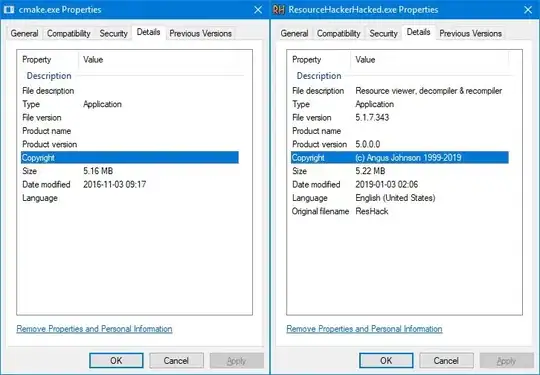Screen dimensions: 540x375
Task: Click Remove Properties link in ResourceHackerHacked dialog
Action: pyautogui.click(x=364, y=329)
